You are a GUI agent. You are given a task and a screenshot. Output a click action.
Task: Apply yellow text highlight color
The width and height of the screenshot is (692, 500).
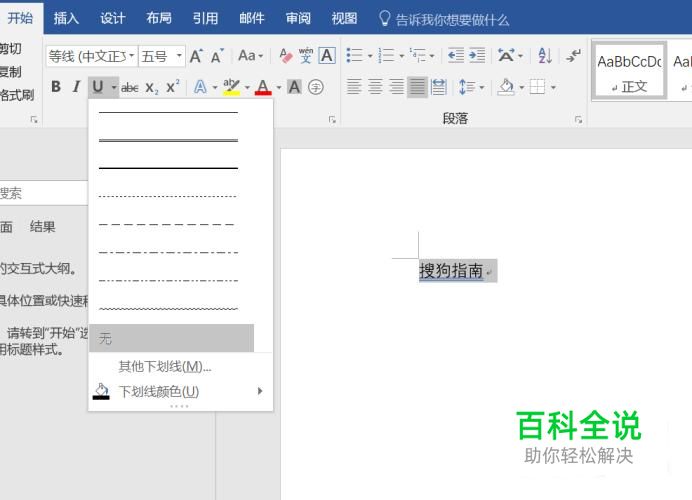click(232, 87)
